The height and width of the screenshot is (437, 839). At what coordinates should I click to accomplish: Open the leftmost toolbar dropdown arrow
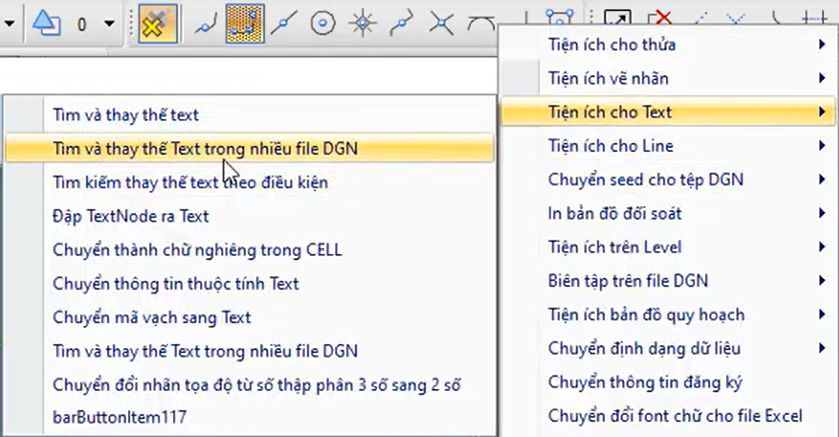pos(9,24)
